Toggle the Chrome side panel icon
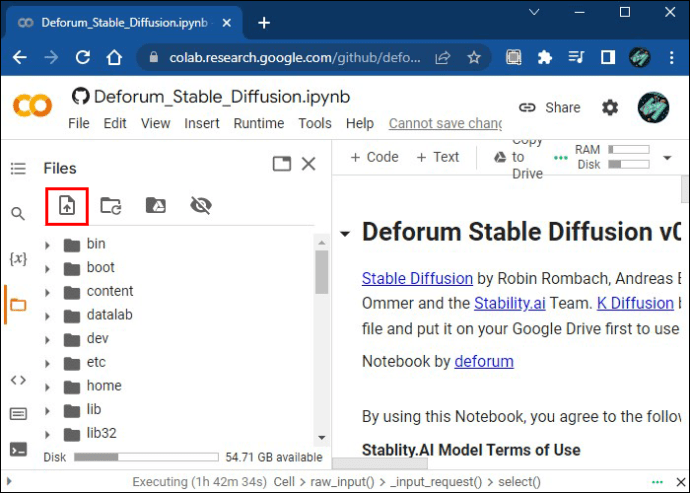This screenshot has width=690, height=493. pyautogui.click(x=608, y=57)
